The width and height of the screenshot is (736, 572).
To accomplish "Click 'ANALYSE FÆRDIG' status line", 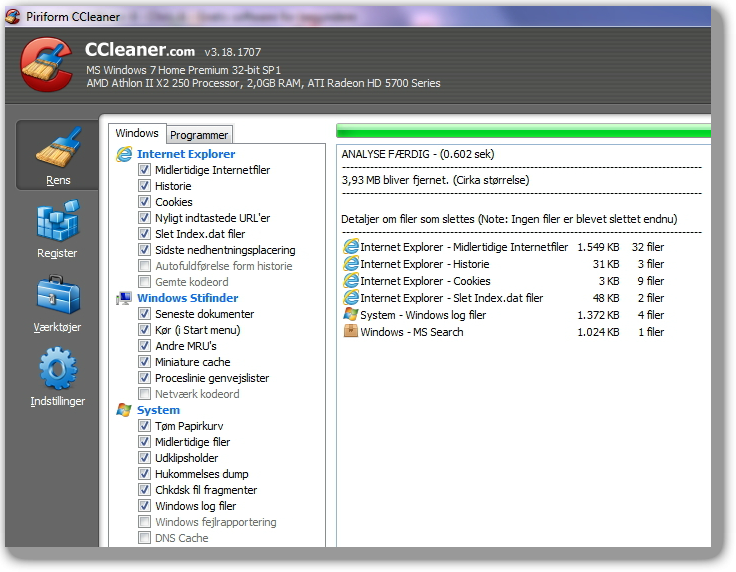I will (x=418, y=154).
